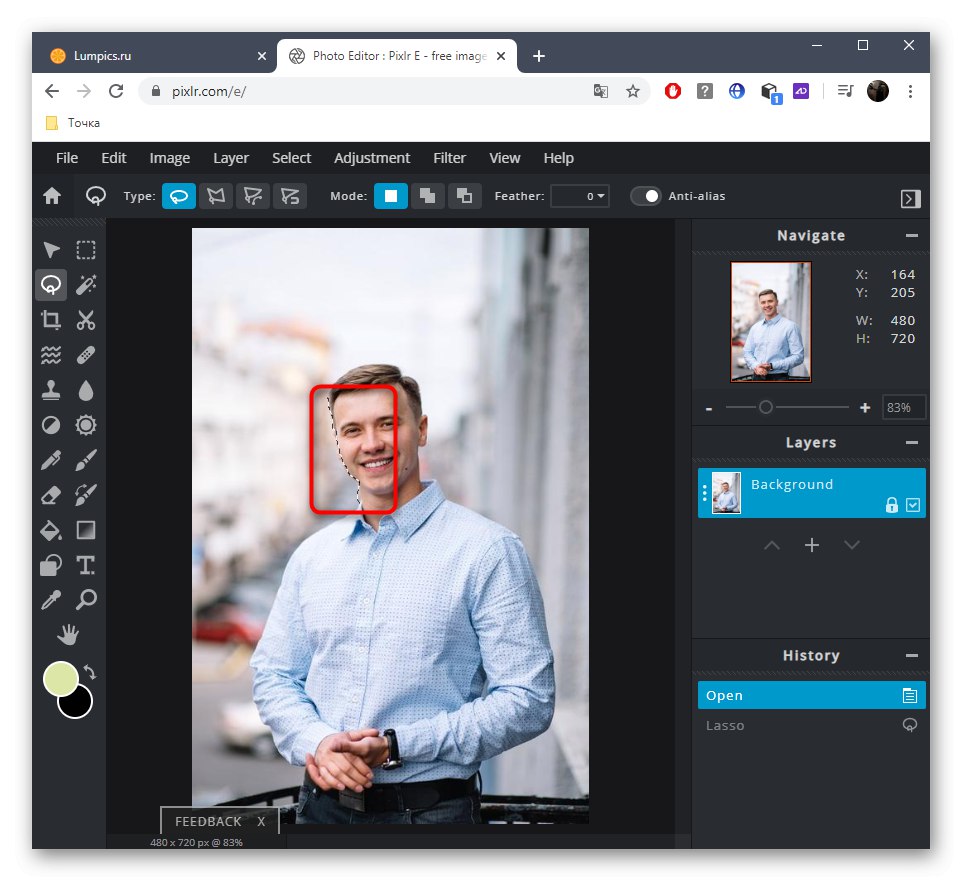Choose the Eraser tool
The image size is (962, 881).
(51, 494)
